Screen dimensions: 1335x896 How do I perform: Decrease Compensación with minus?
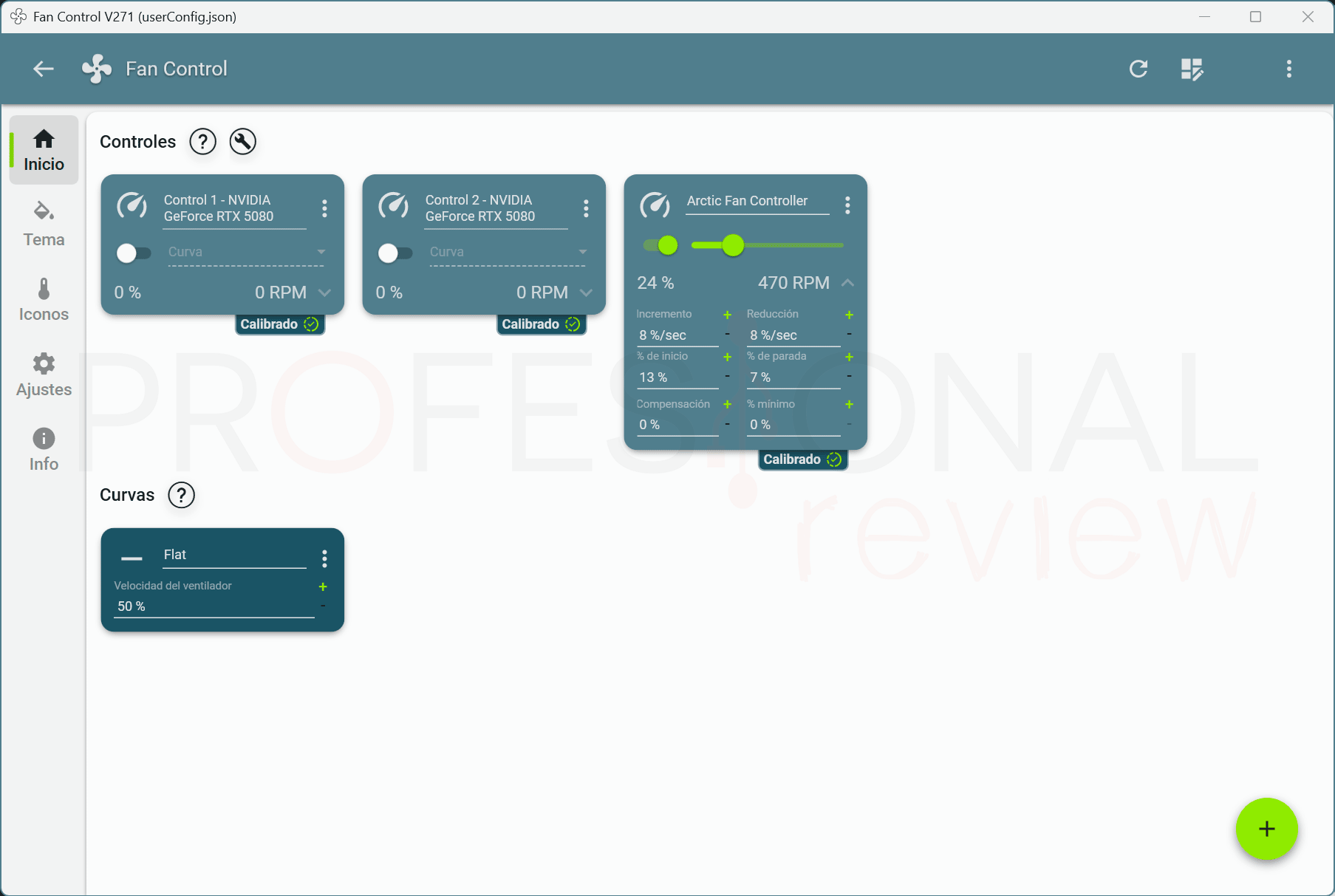tap(727, 424)
